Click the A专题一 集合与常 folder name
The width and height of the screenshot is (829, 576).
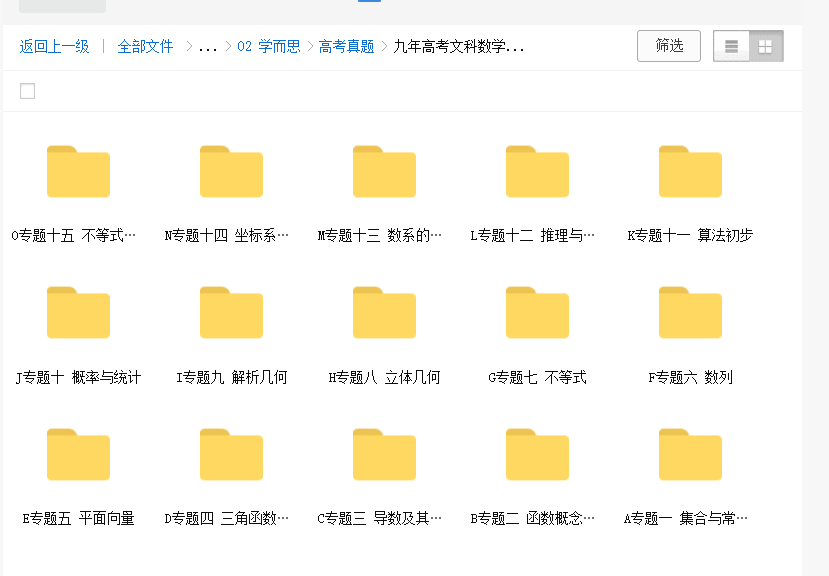click(x=686, y=518)
